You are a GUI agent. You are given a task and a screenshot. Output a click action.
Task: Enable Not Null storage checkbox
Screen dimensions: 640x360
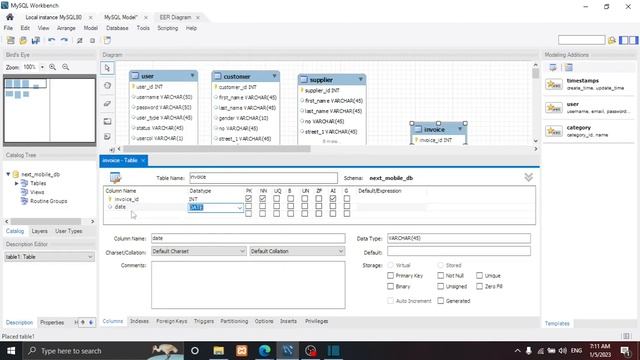pyautogui.click(x=440, y=276)
